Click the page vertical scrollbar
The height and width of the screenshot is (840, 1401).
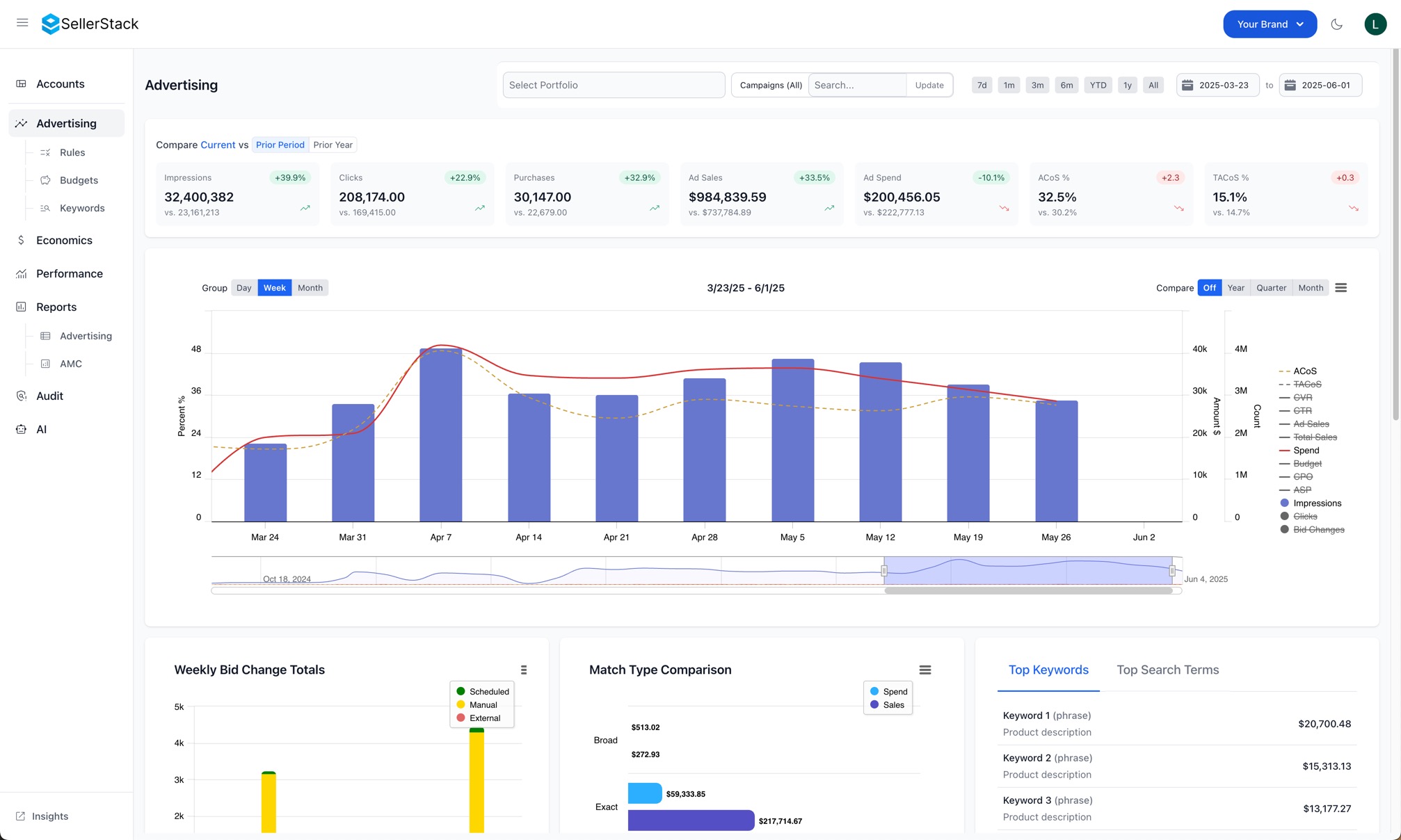[x=1395, y=234]
